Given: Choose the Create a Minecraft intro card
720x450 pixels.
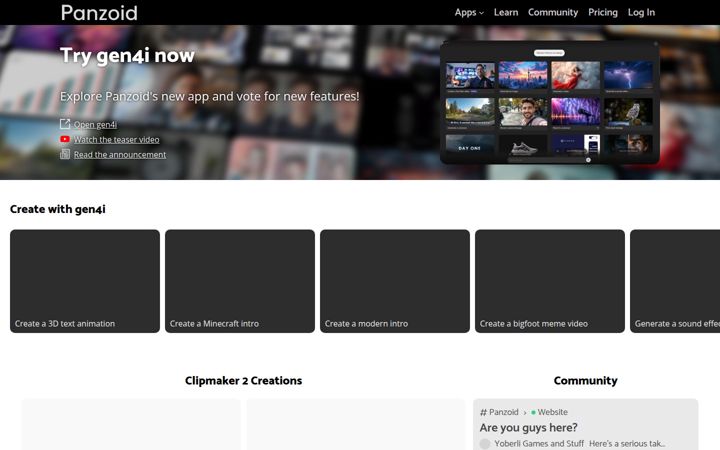Looking at the screenshot, I should [x=240, y=281].
